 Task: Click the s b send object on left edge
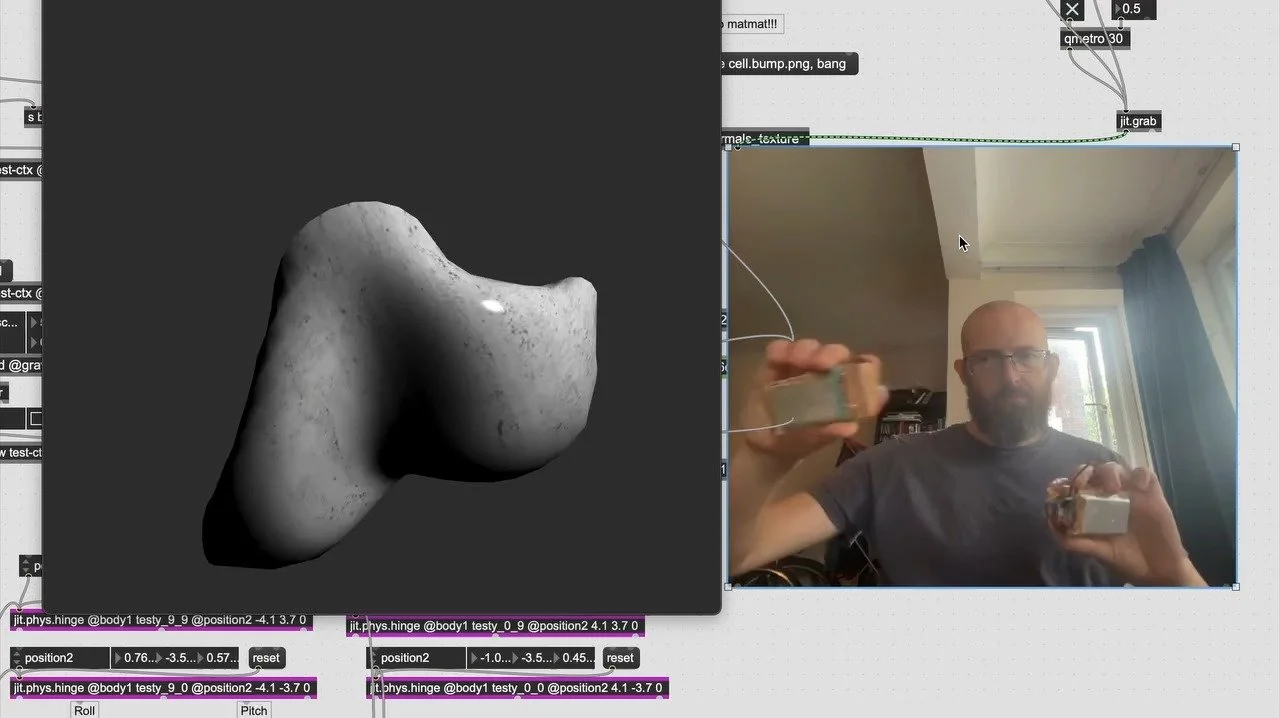pos(33,117)
